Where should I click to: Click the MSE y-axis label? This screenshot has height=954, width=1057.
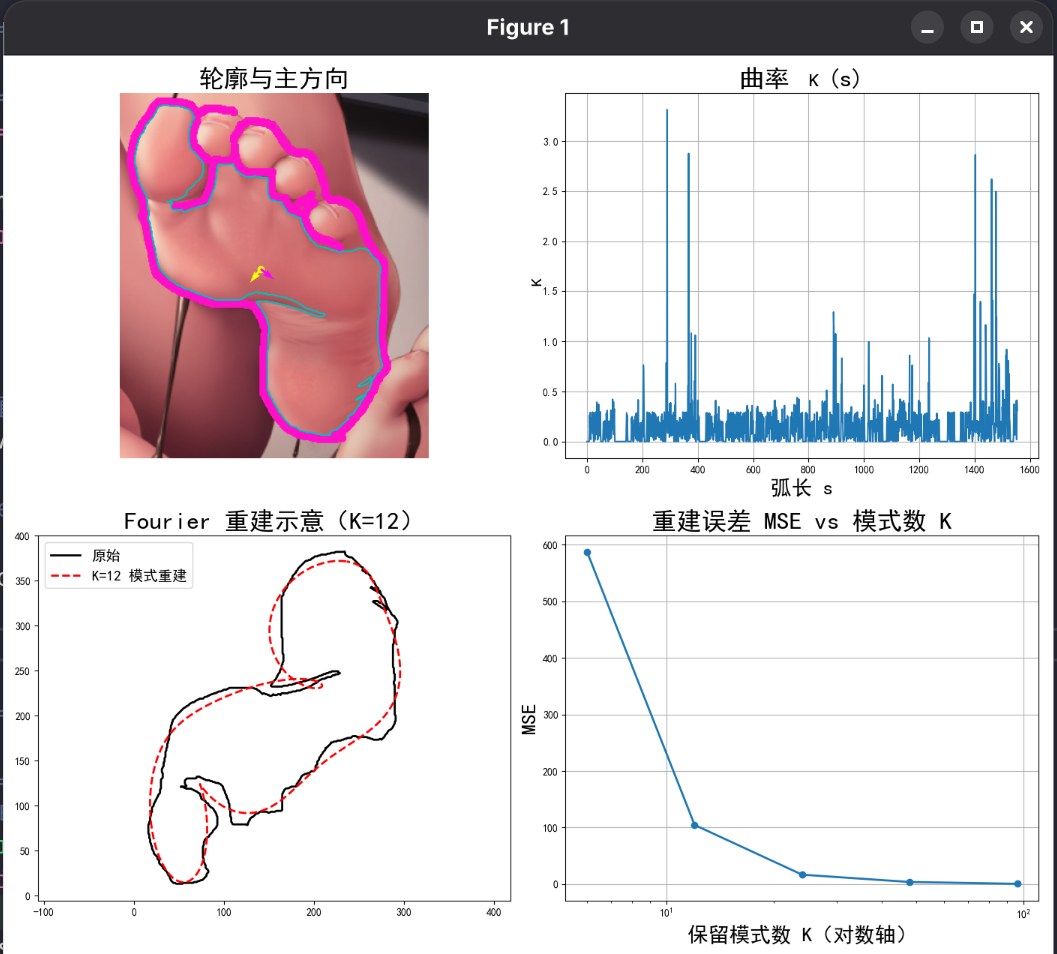528,719
